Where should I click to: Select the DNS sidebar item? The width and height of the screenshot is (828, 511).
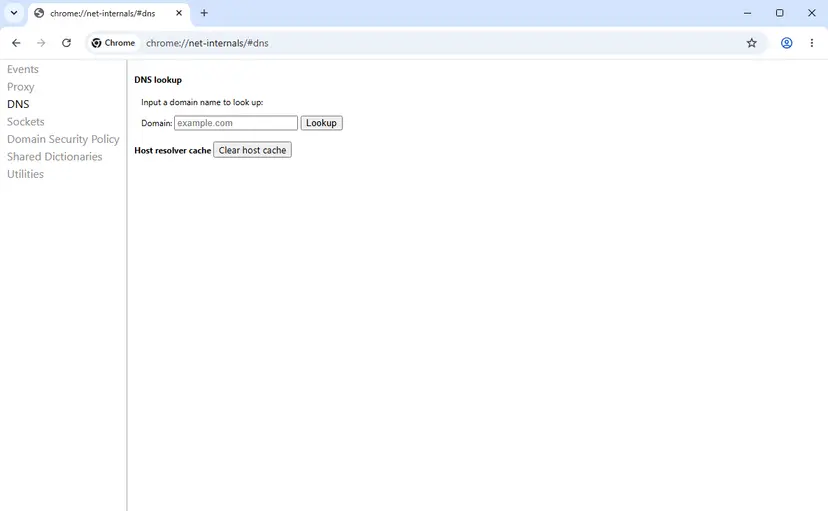coord(18,104)
